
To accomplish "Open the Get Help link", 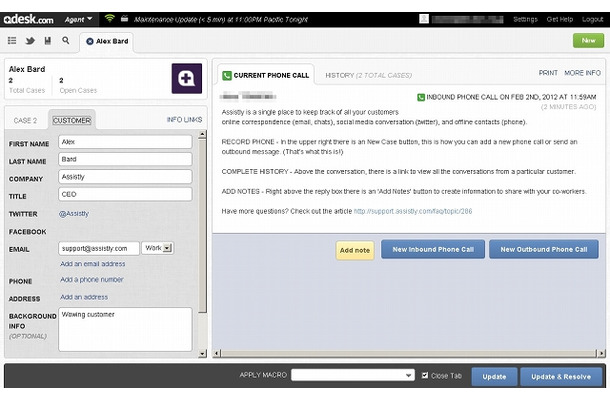I will pyautogui.click(x=559, y=19).
